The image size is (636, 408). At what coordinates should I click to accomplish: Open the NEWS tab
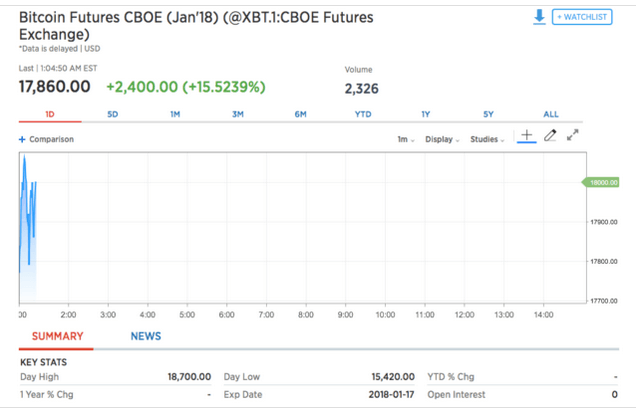point(146,336)
